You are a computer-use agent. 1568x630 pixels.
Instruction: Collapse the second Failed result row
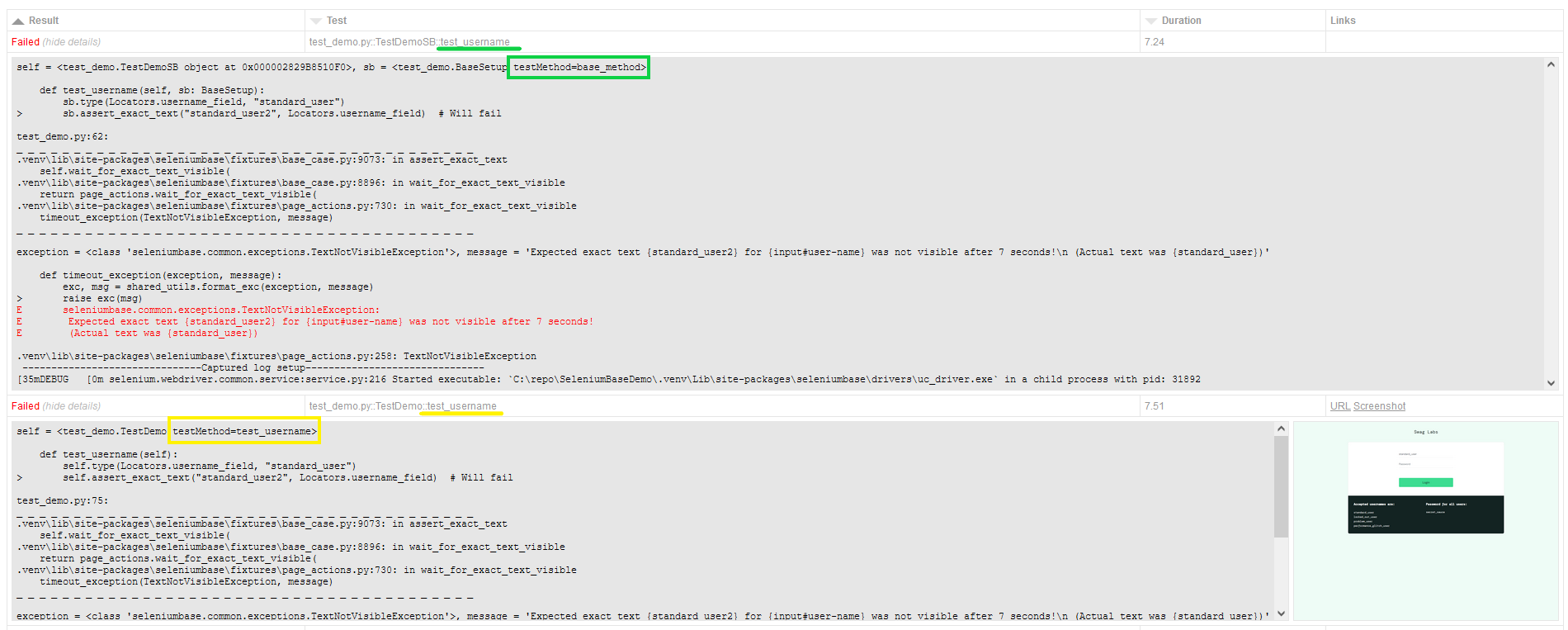[26, 406]
